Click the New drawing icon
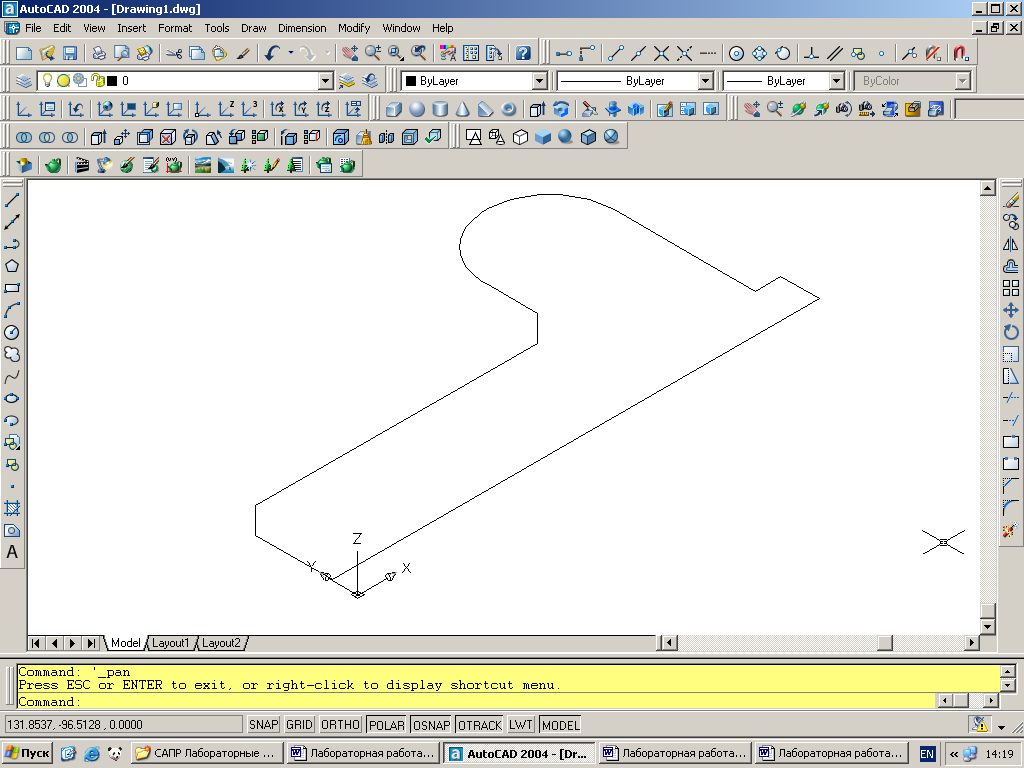 (24, 54)
